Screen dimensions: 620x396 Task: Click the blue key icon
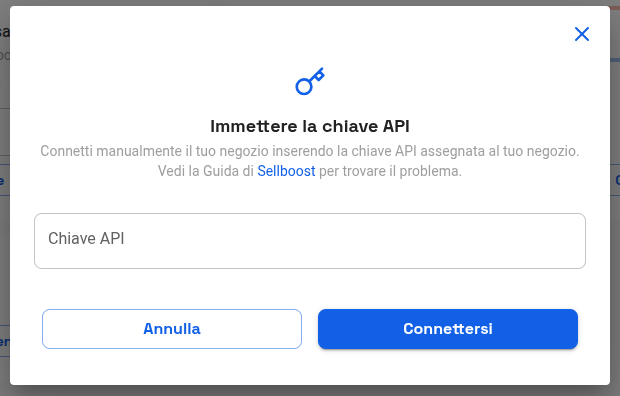310,81
